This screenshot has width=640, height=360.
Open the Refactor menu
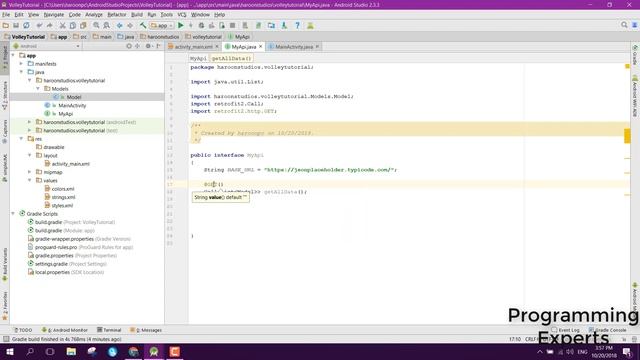[x=117, y=15]
